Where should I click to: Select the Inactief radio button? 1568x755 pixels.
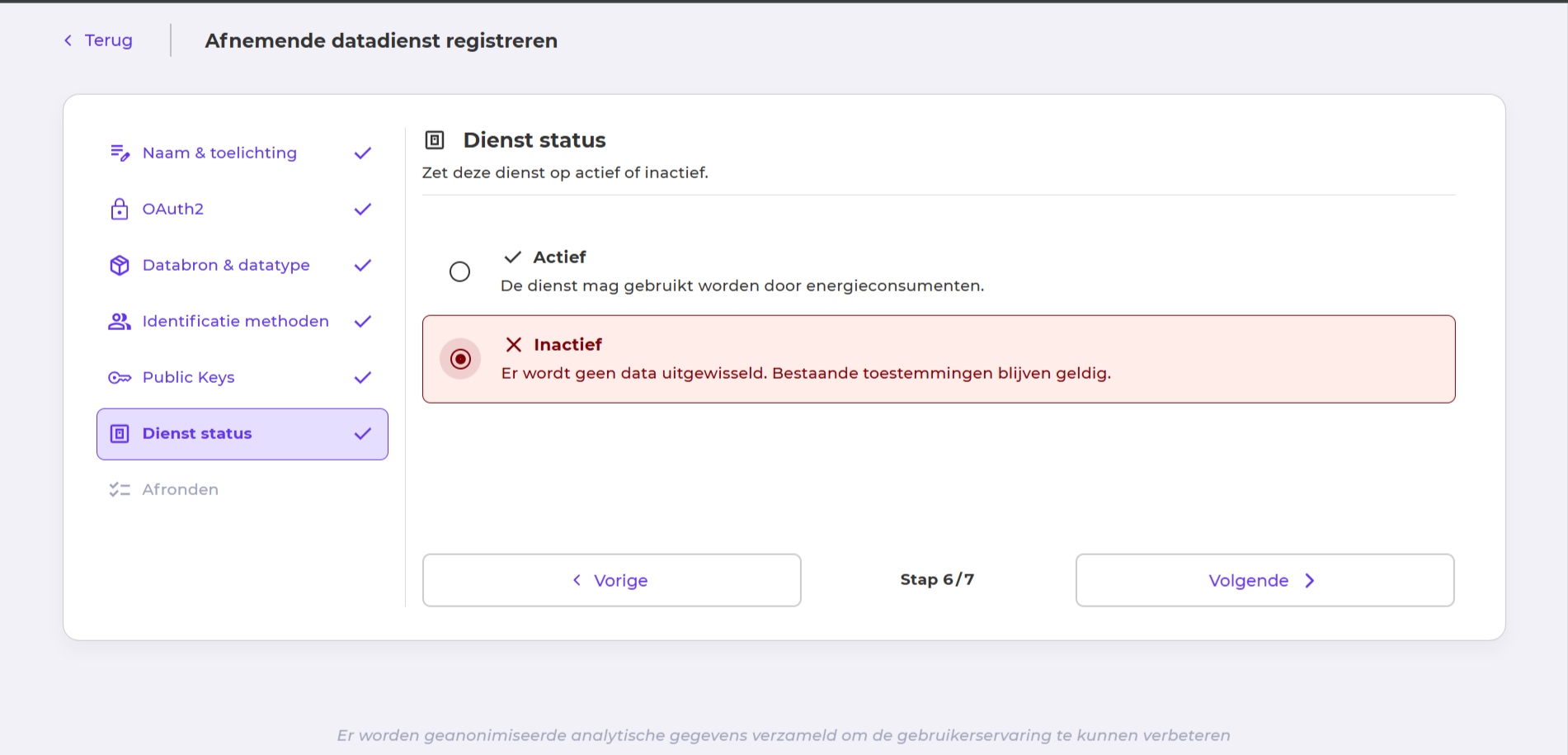coord(460,358)
